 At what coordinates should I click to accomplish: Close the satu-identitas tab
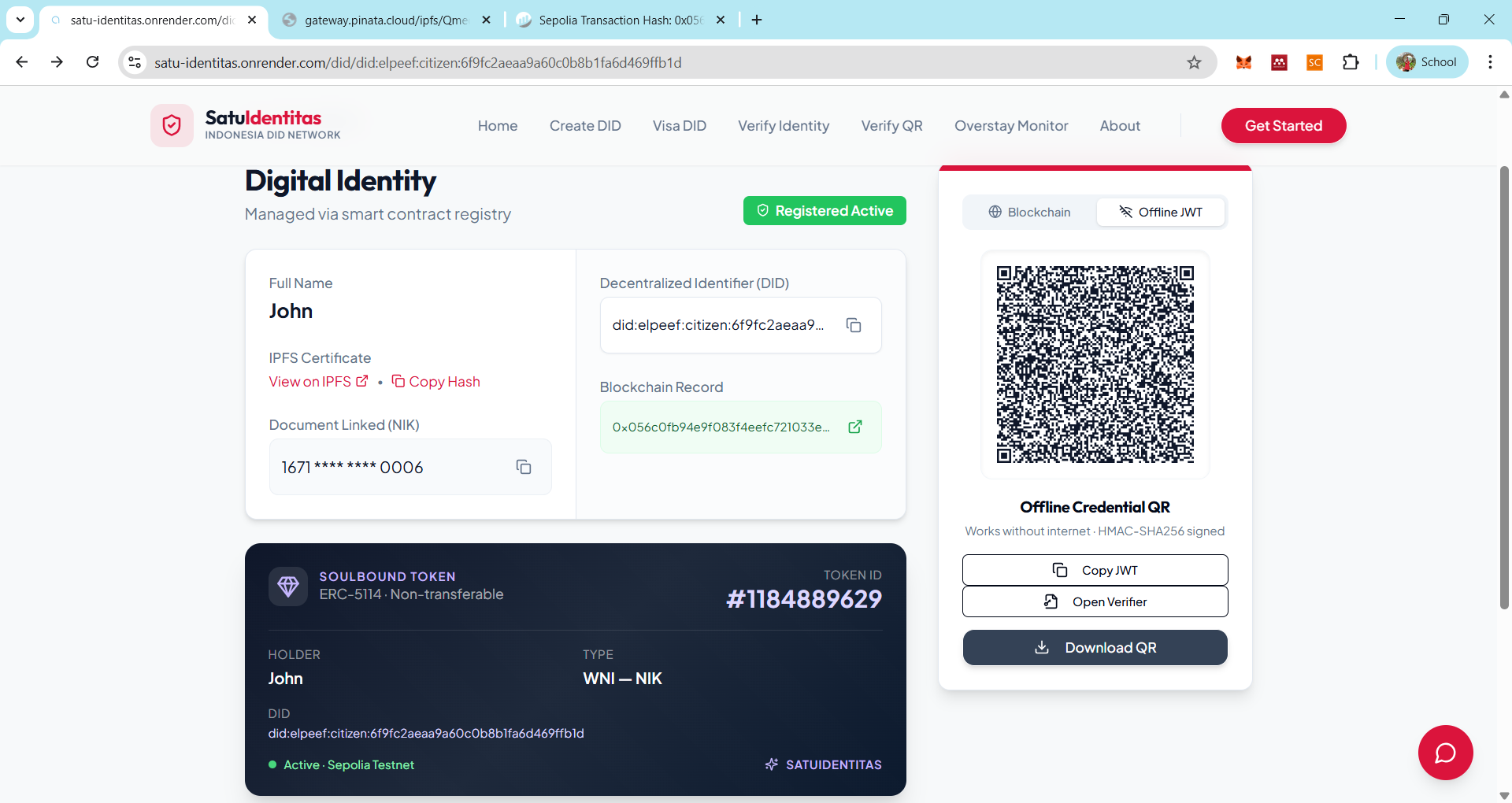252,20
